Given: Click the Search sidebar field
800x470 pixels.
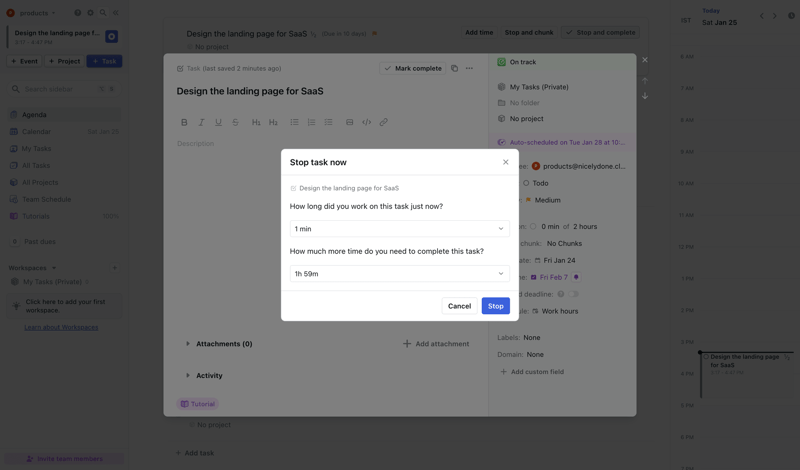Looking at the screenshot, I should (64, 89).
